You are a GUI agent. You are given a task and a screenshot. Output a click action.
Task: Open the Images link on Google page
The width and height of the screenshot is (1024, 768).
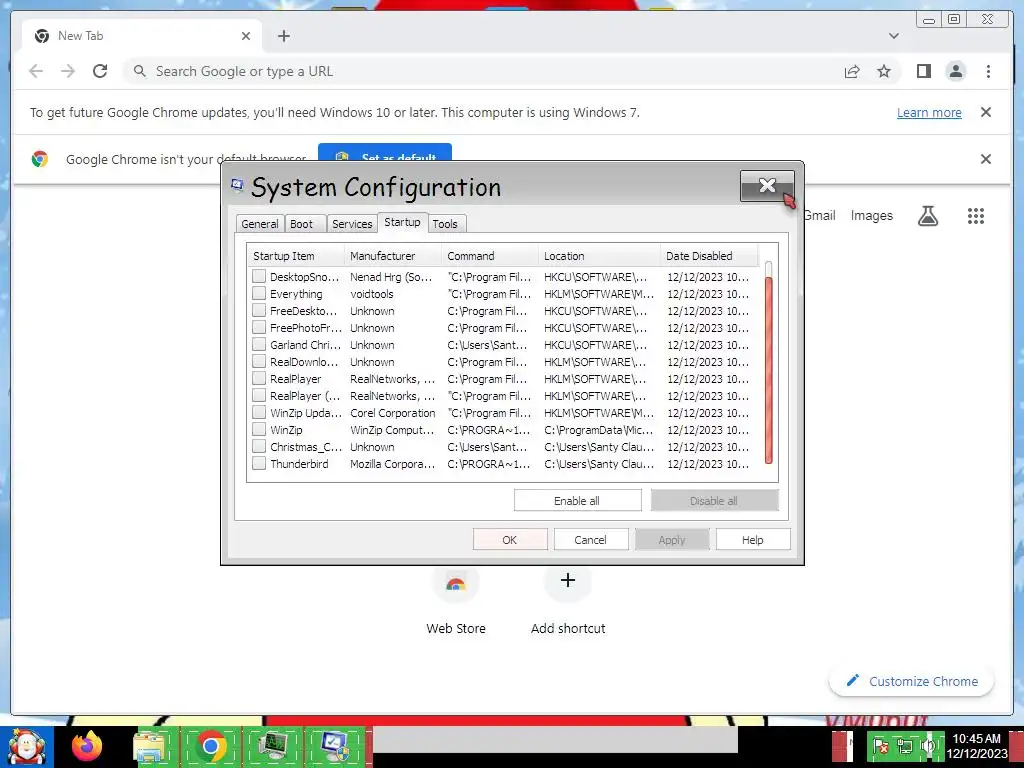[871, 216]
